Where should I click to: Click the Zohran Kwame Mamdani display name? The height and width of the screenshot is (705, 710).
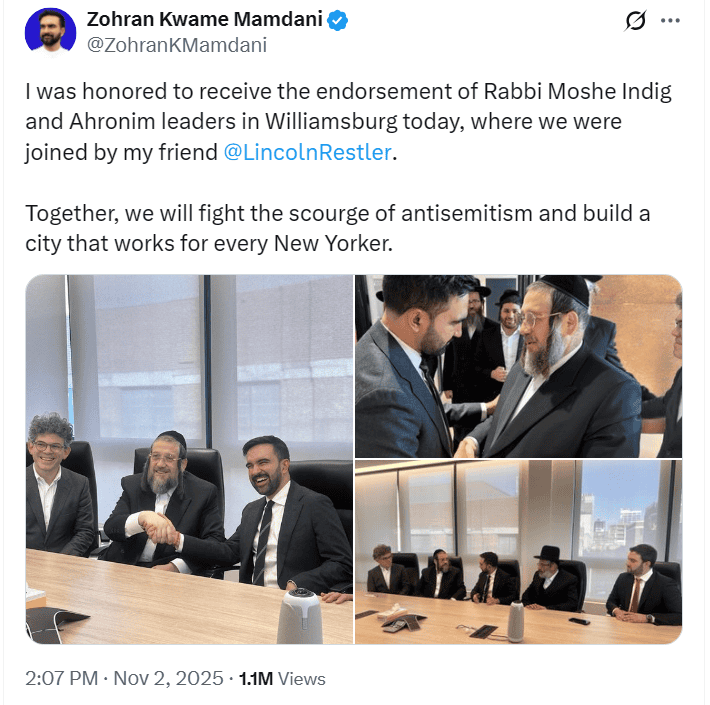coord(204,19)
